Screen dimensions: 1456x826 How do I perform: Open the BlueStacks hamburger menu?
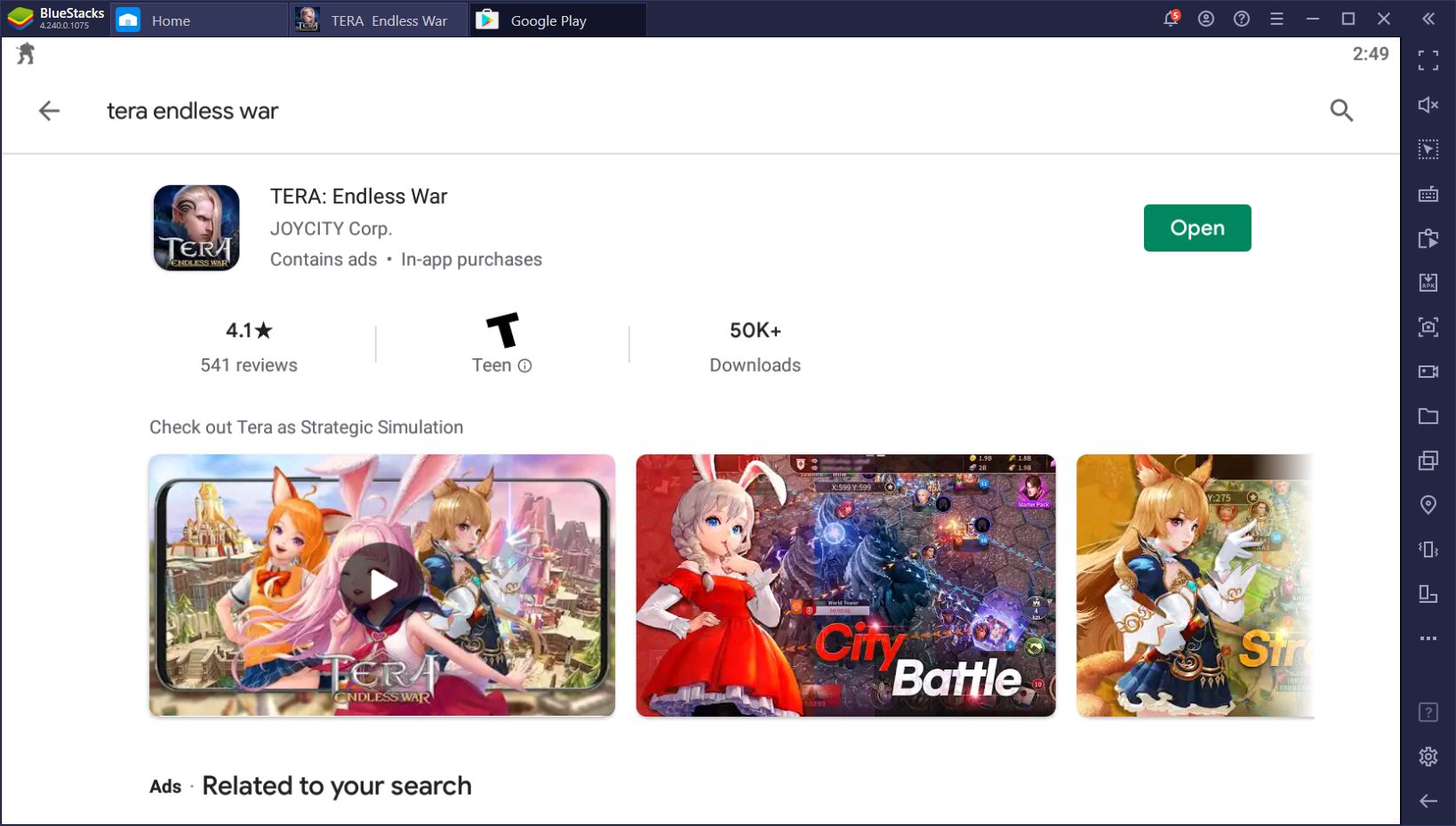1277,19
